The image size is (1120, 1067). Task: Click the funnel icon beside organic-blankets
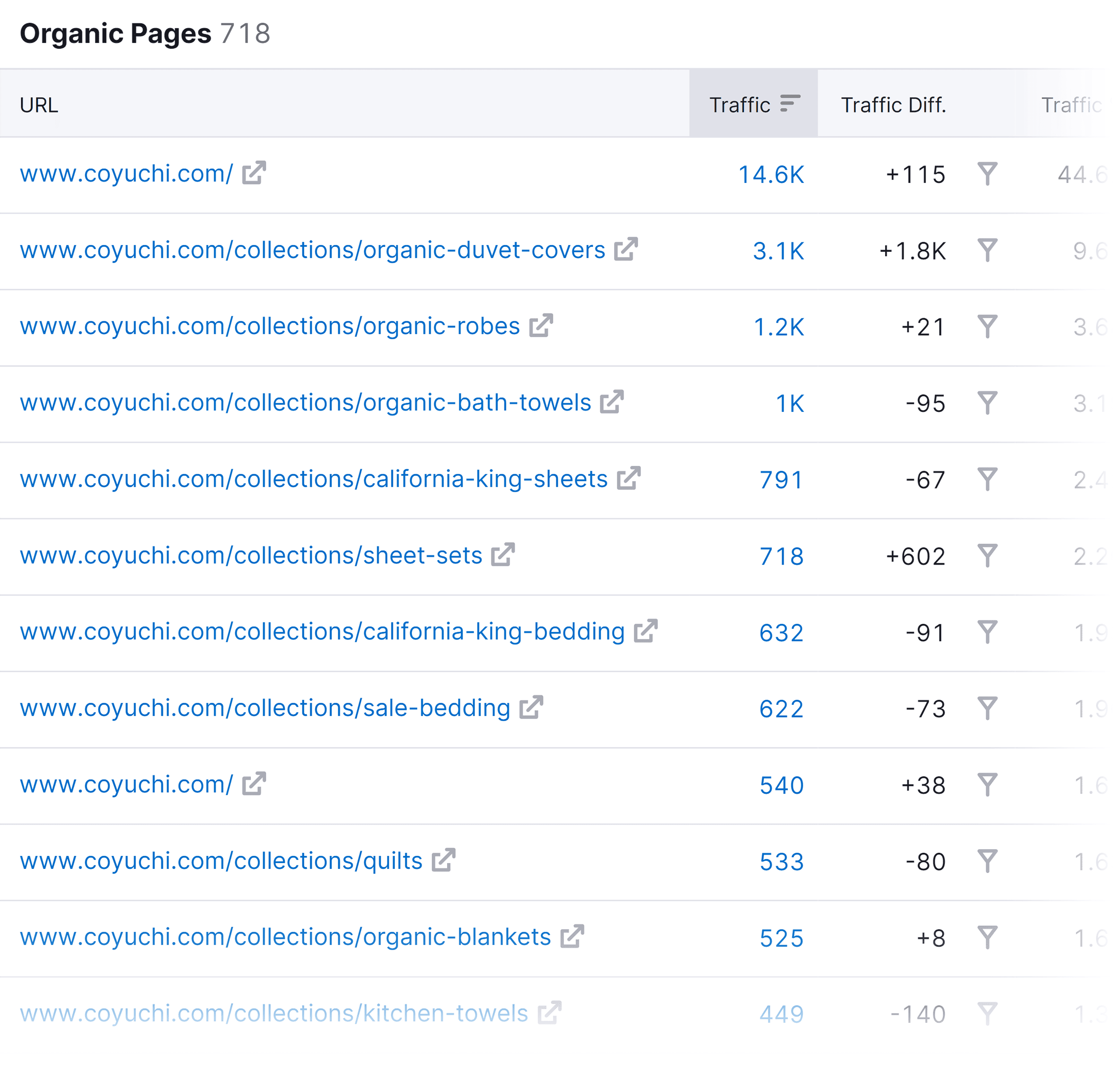[x=987, y=937]
